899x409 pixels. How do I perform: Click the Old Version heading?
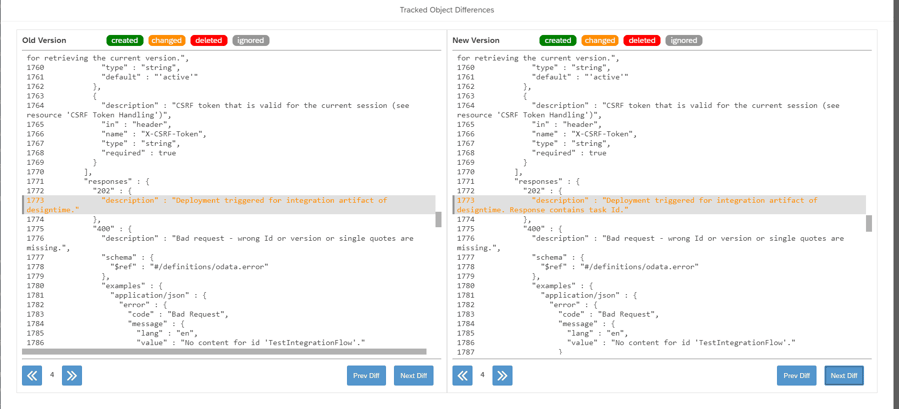coord(44,40)
